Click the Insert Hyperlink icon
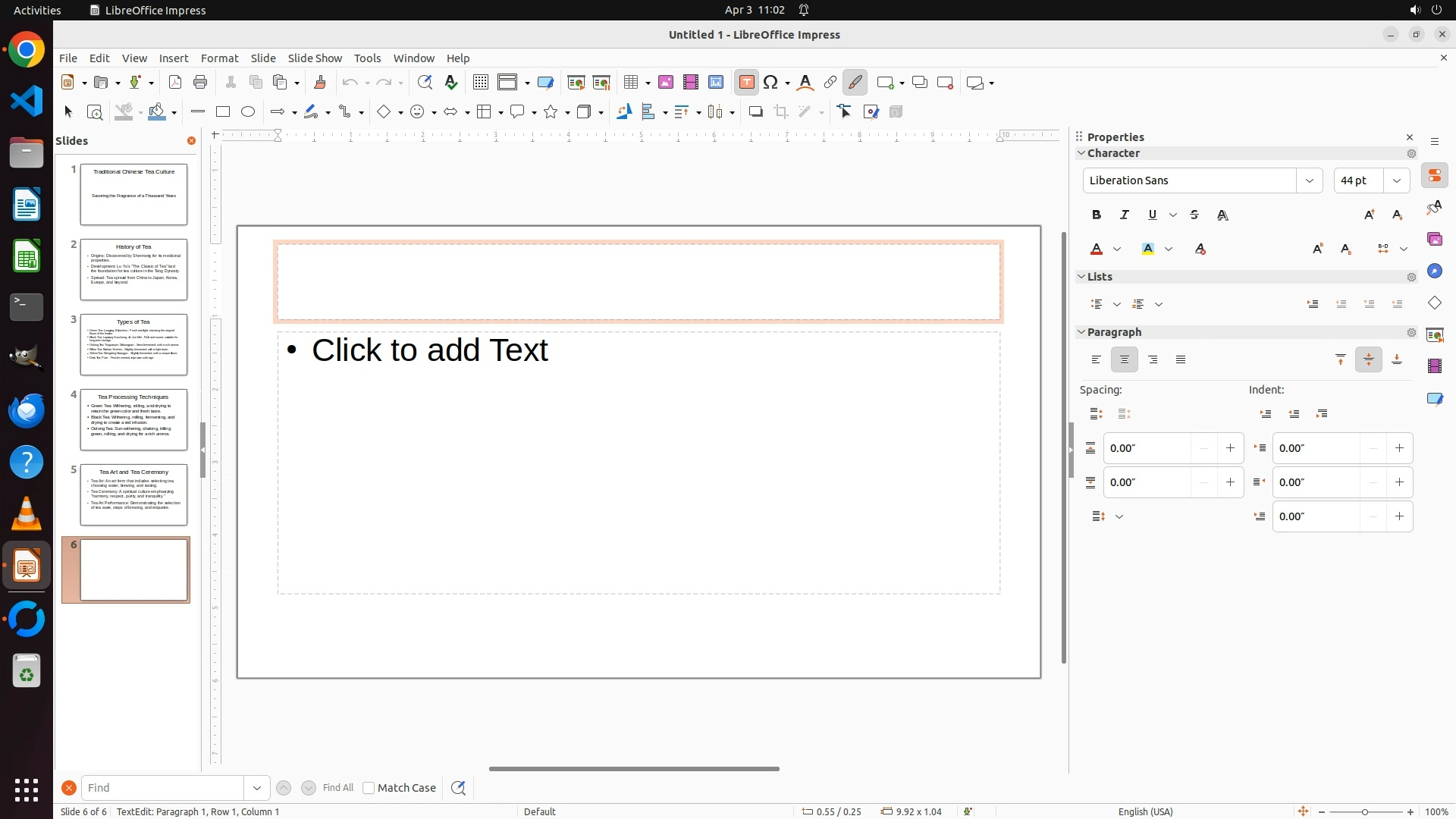This screenshot has height=819, width=1456. [830, 83]
